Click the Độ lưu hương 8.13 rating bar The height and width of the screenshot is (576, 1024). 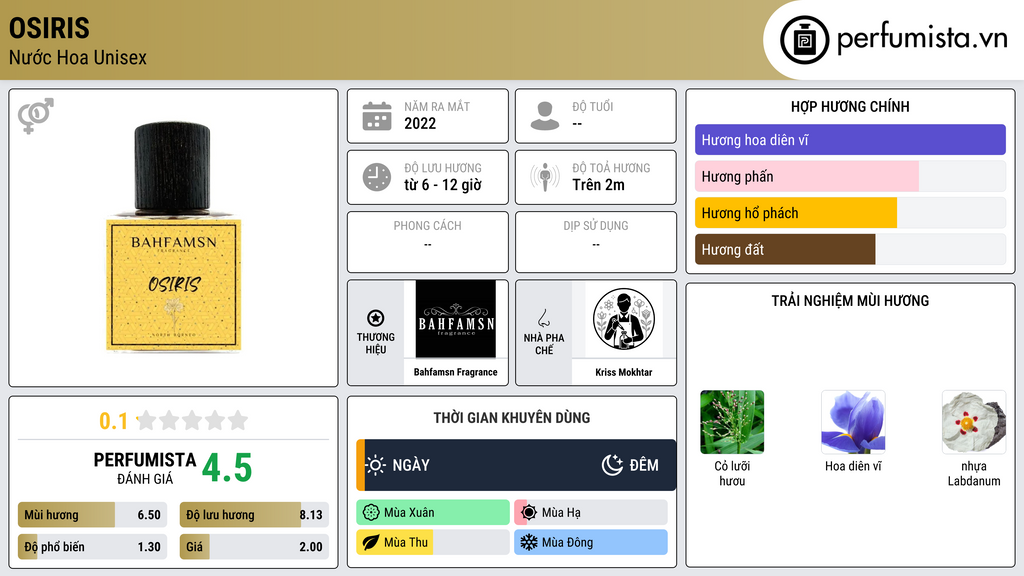(x=254, y=515)
